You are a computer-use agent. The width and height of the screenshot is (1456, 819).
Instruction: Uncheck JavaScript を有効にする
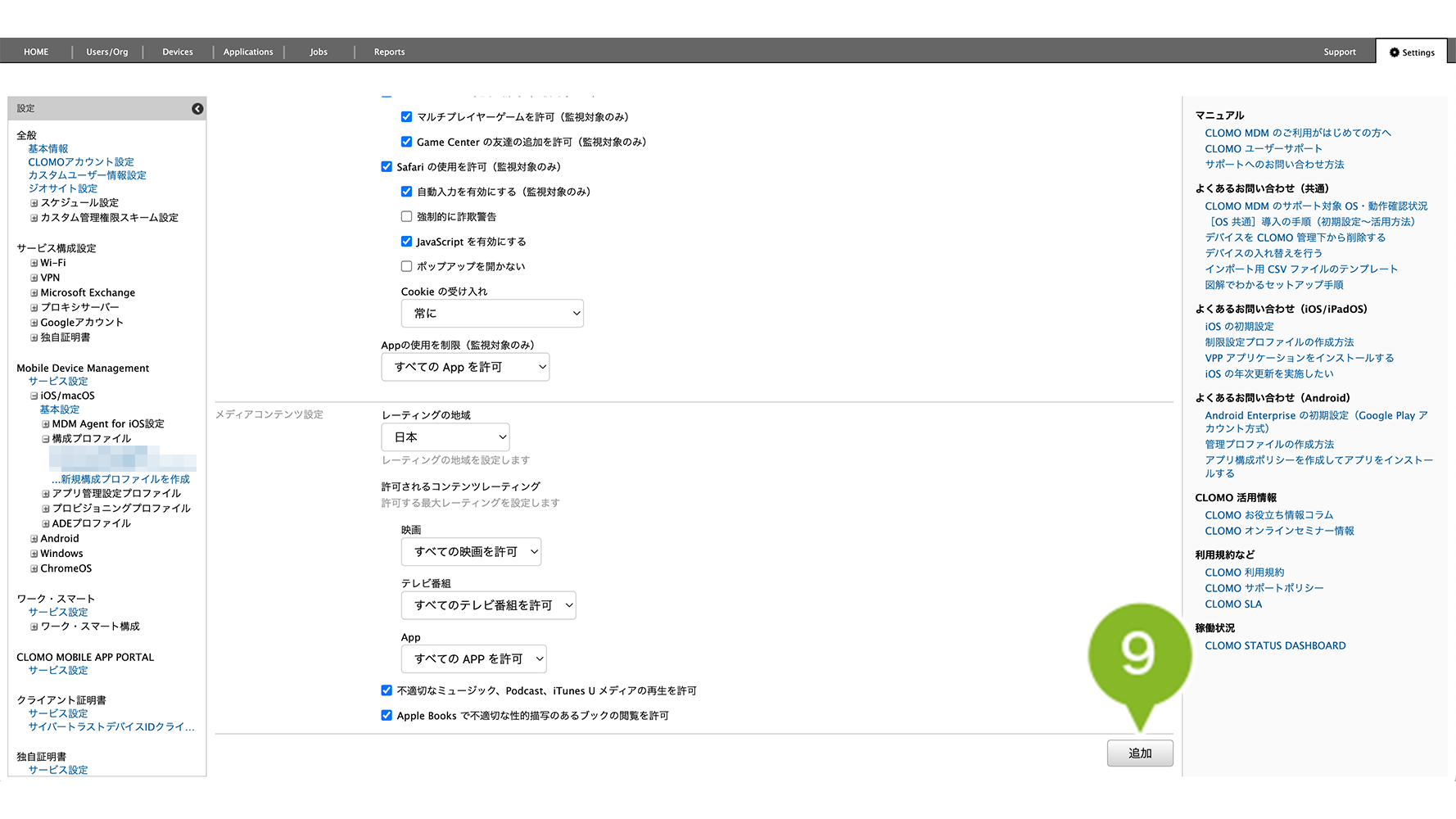(406, 242)
